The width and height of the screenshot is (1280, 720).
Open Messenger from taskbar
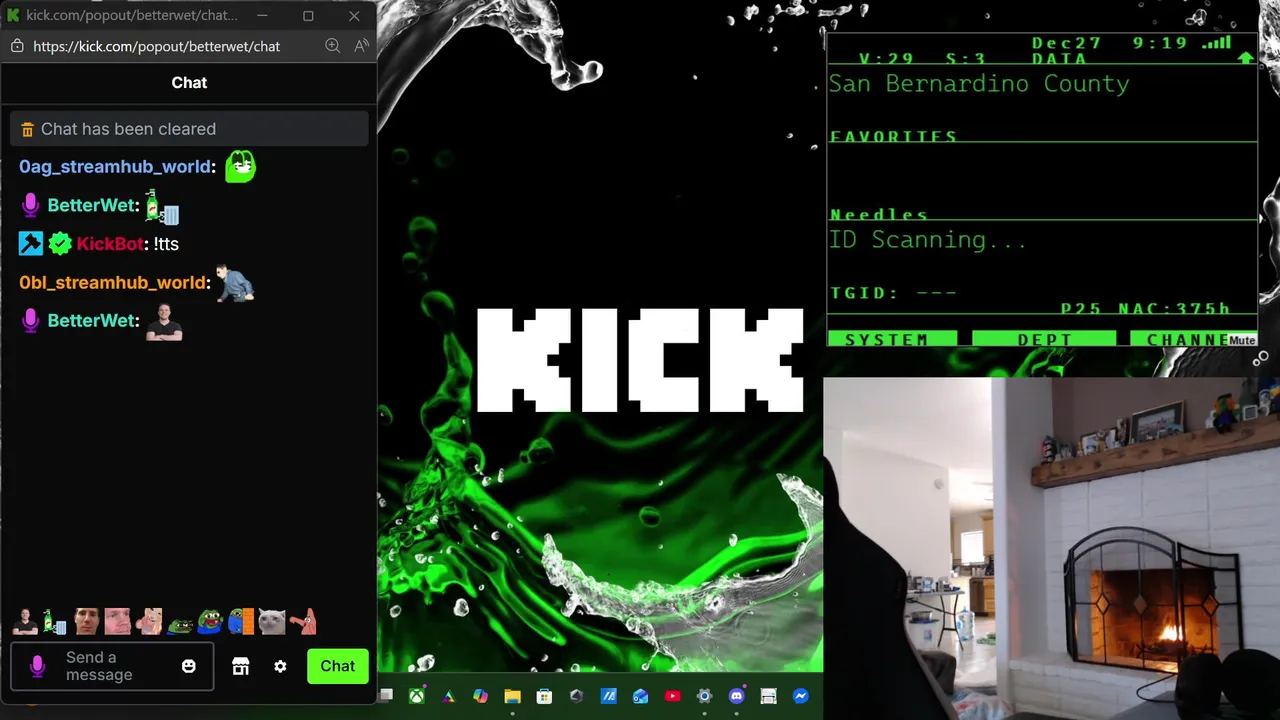[x=801, y=696]
